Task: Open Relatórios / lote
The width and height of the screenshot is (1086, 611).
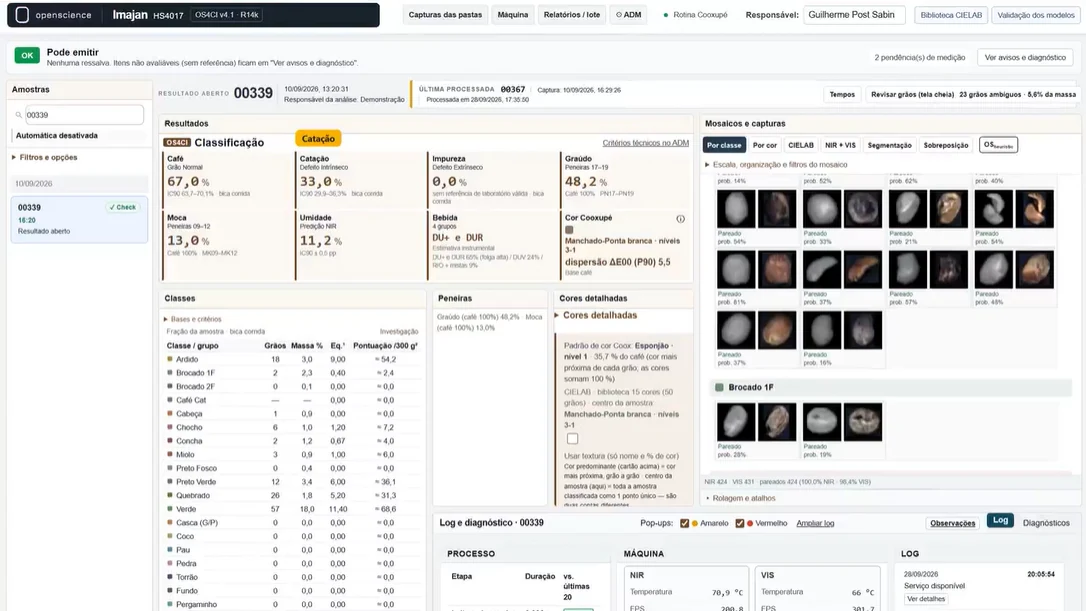Action: pos(571,15)
